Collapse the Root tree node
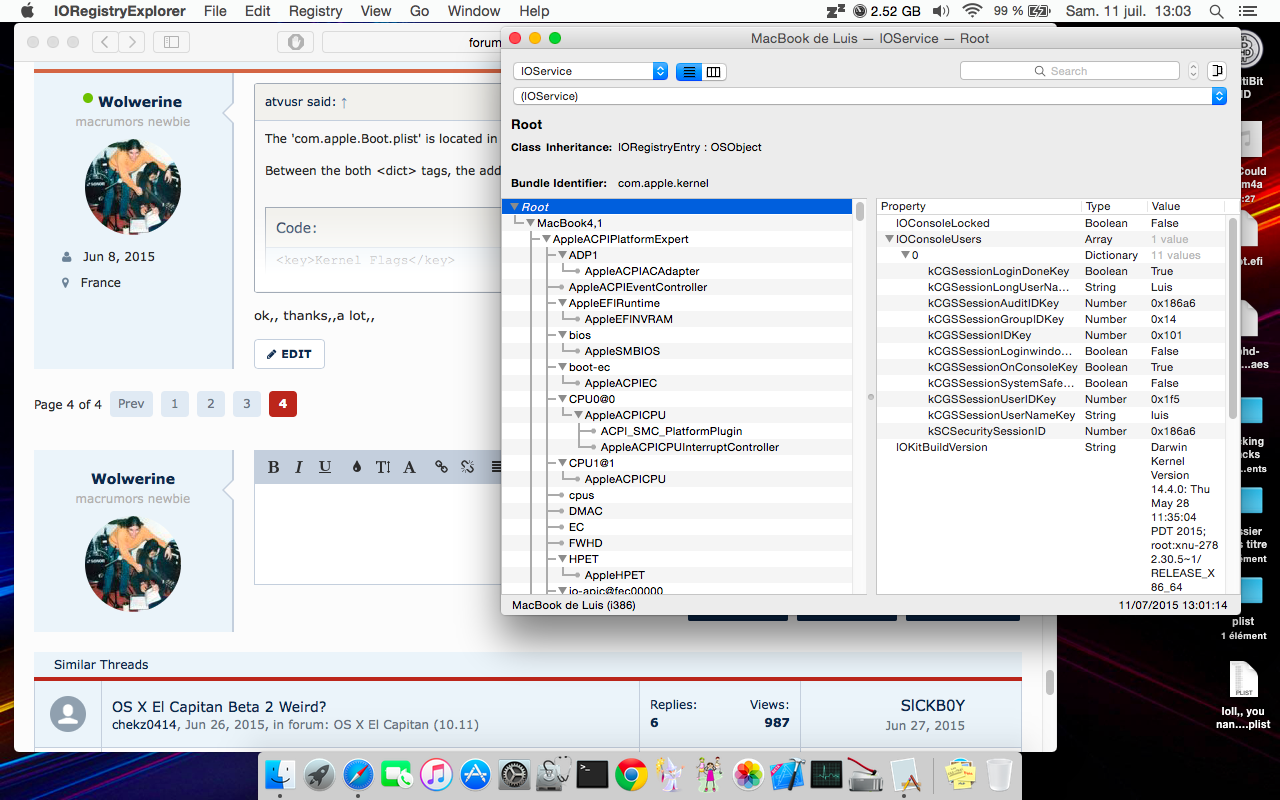This screenshot has height=800, width=1280. tap(515, 207)
